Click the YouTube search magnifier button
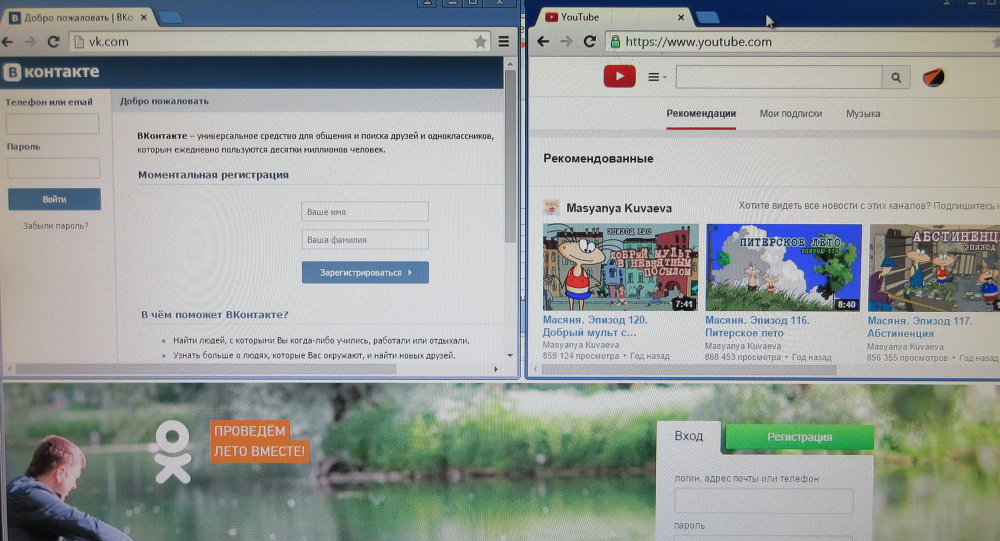The image size is (1000, 541). (896, 78)
